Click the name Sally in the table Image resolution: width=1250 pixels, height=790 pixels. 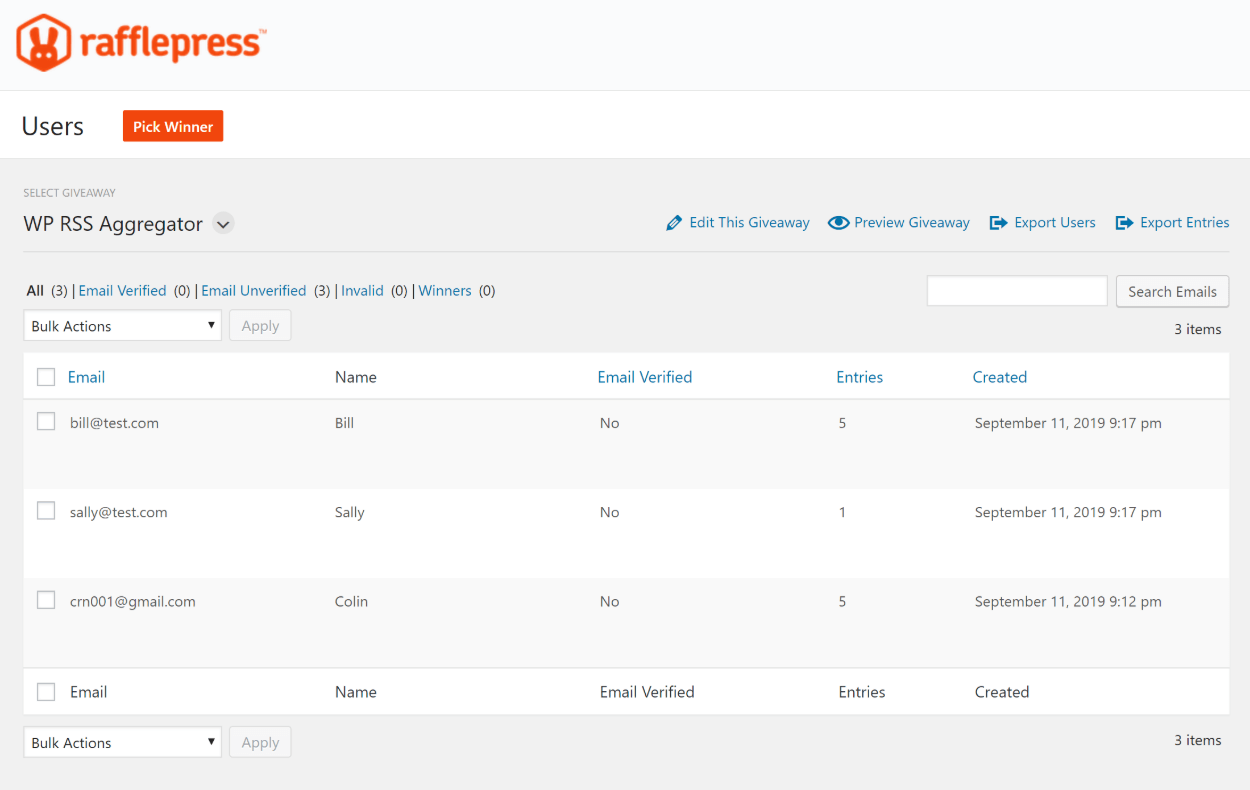tap(349, 512)
